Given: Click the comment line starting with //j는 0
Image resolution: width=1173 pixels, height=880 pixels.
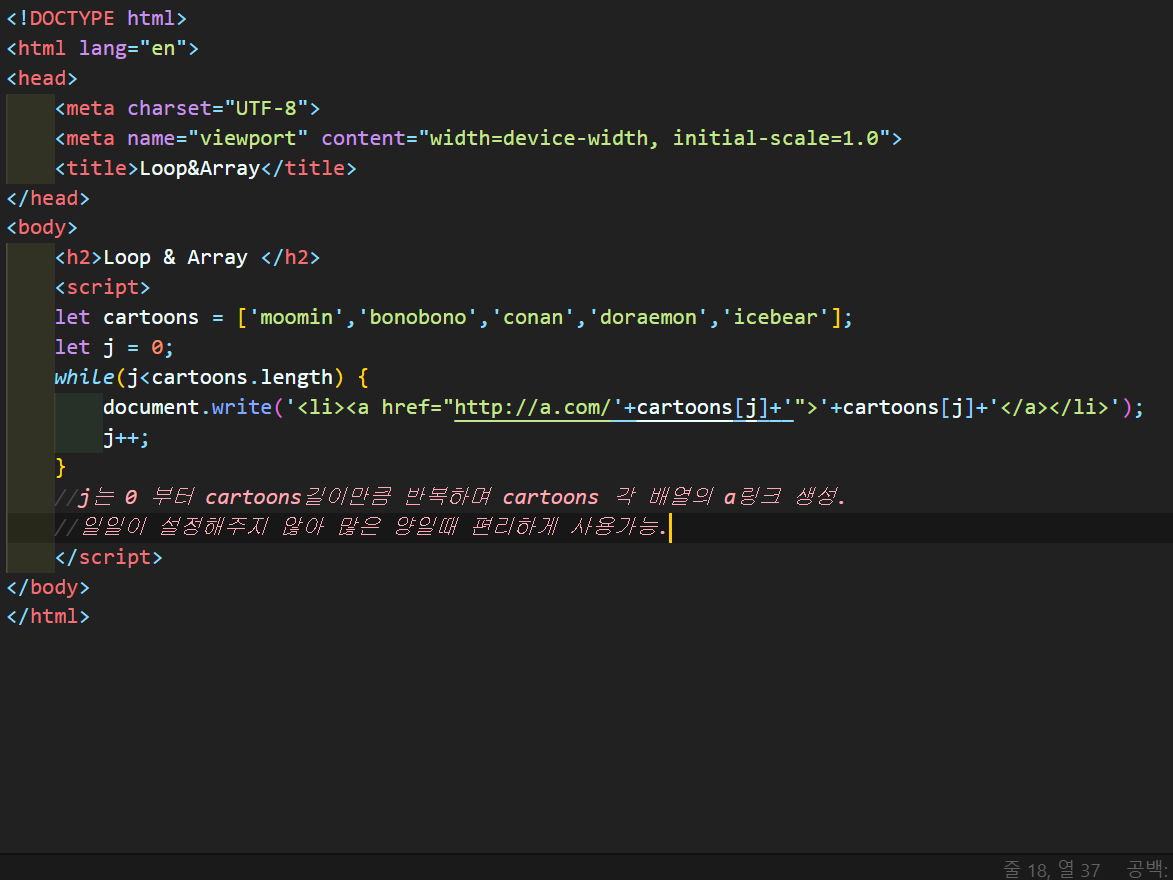Looking at the screenshot, I should (x=450, y=496).
